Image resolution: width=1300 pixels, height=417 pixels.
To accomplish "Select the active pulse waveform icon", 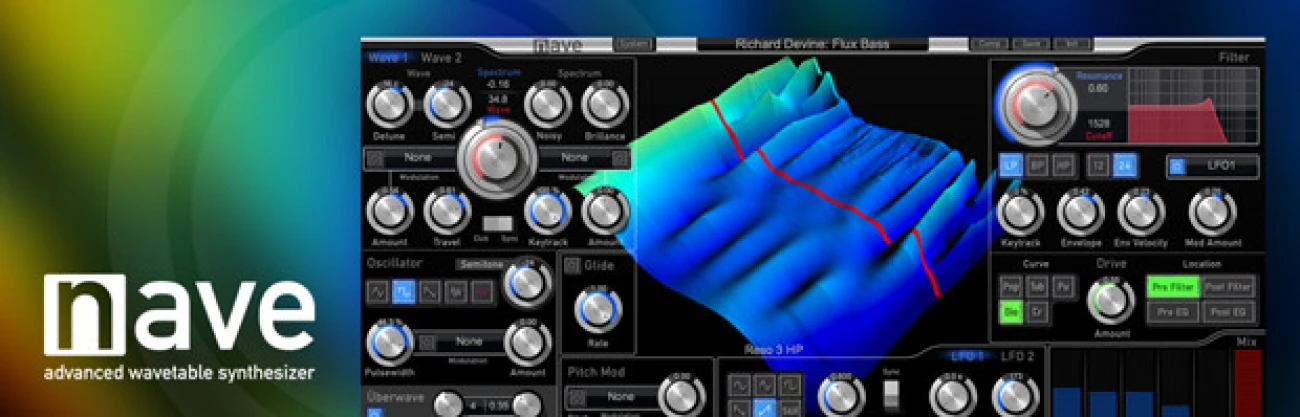I will click(x=405, y=291).
